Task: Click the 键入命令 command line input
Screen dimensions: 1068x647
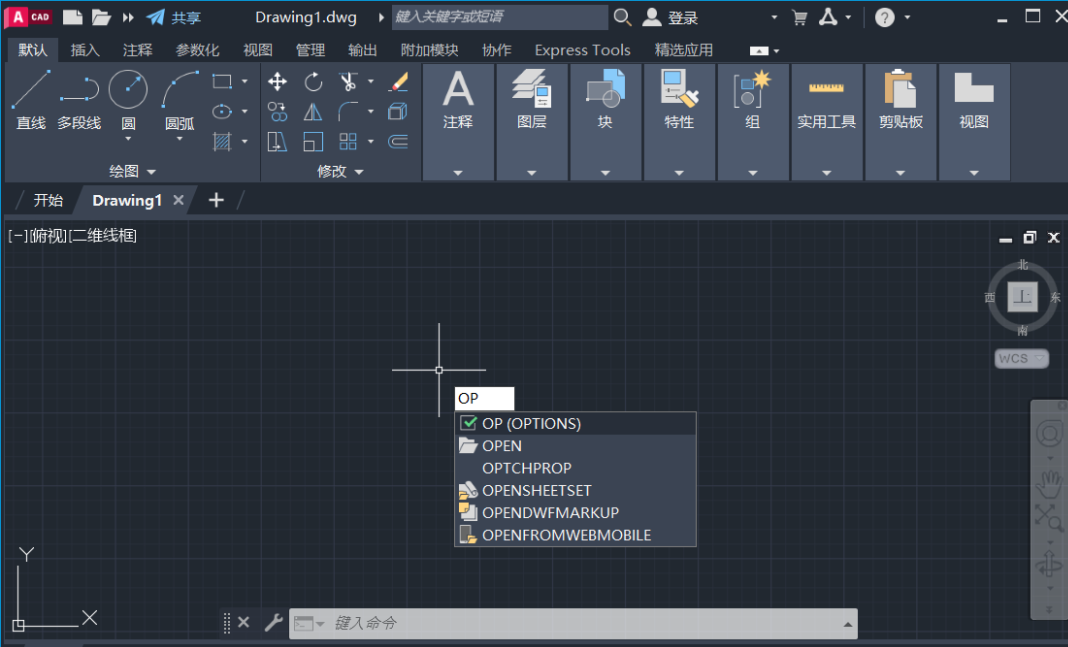Action: (580, 623)
